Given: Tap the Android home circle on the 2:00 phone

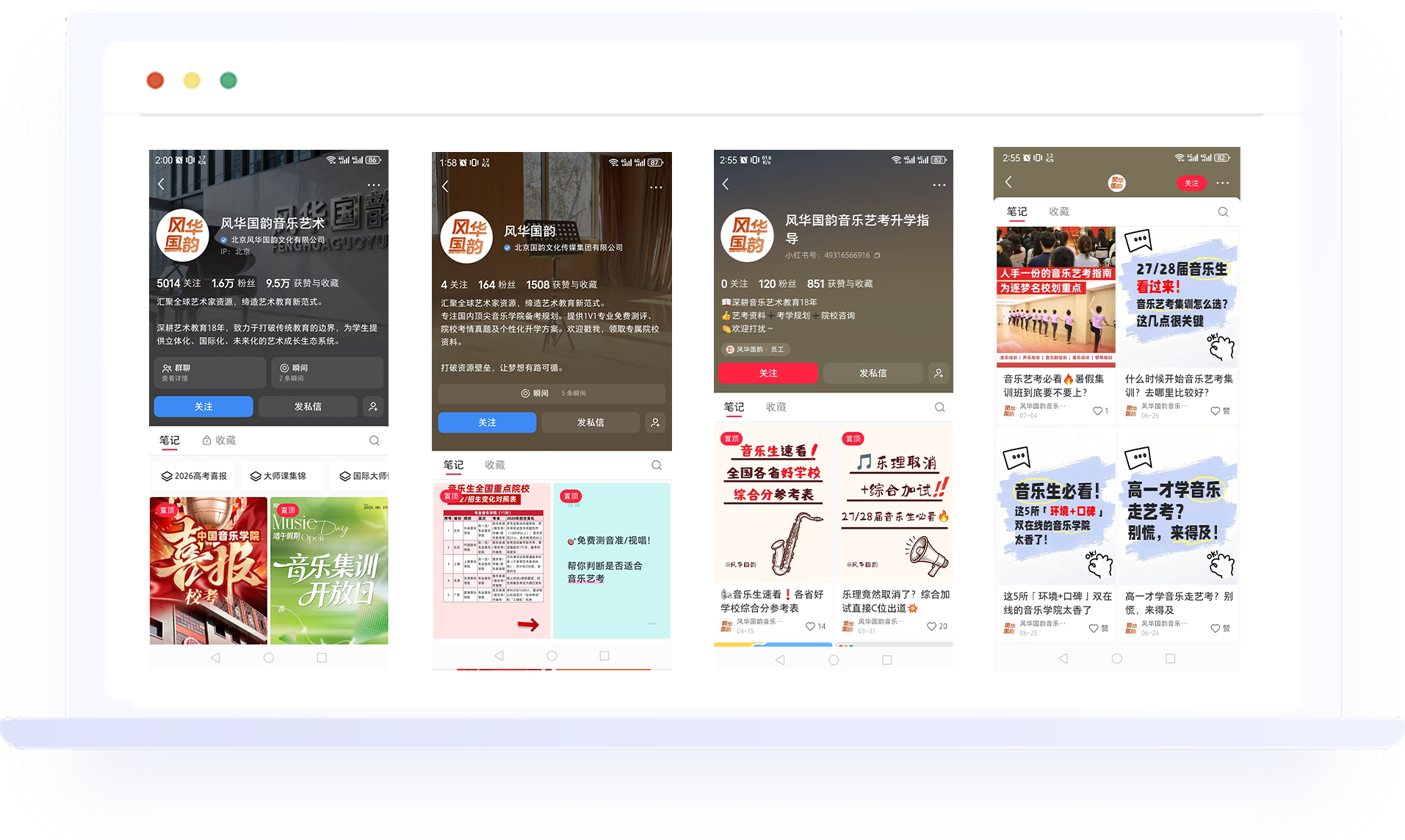Looking at the screenshot, I should click(x=269, y=658).
